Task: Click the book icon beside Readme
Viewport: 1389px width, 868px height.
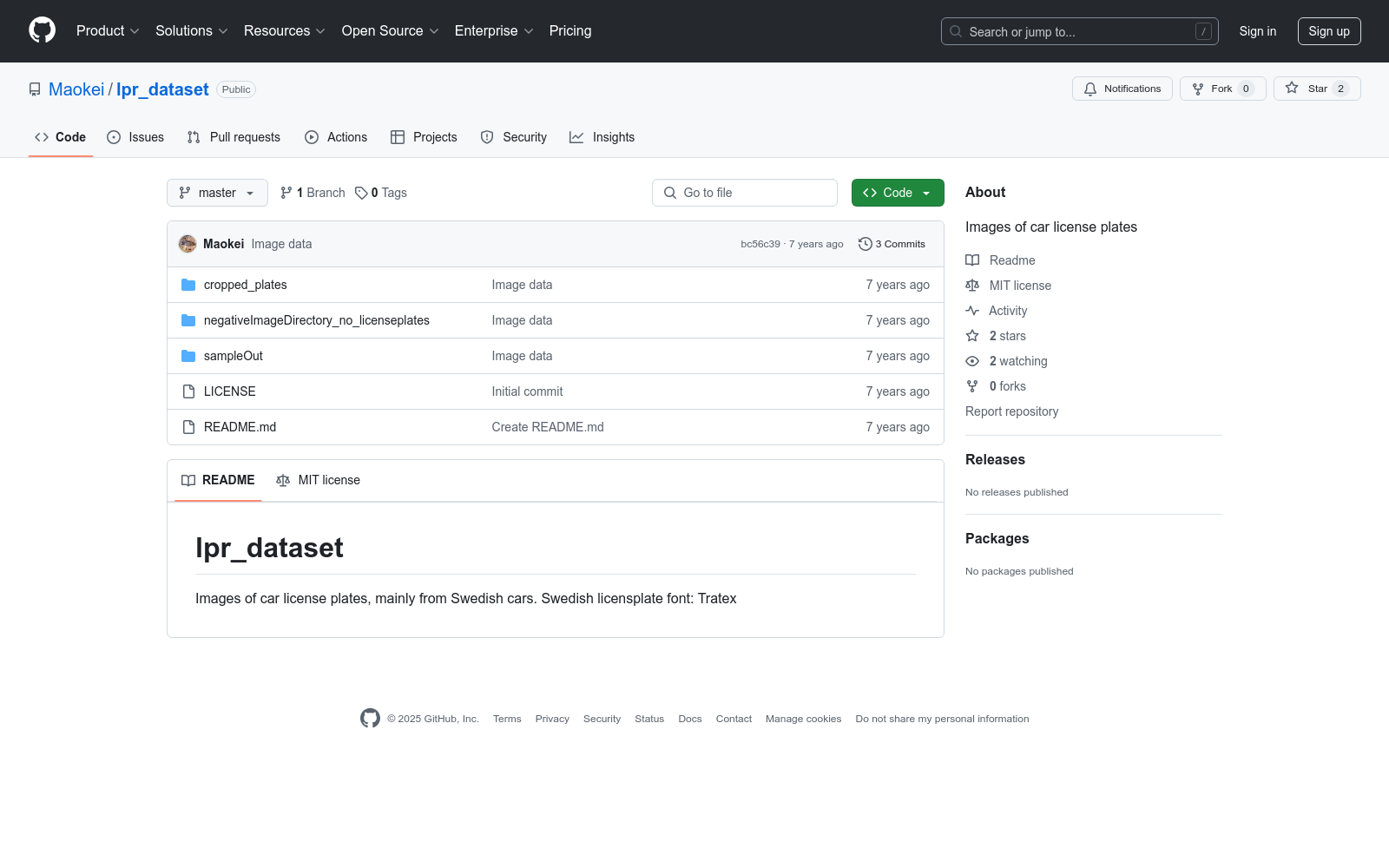Action: 972,260
